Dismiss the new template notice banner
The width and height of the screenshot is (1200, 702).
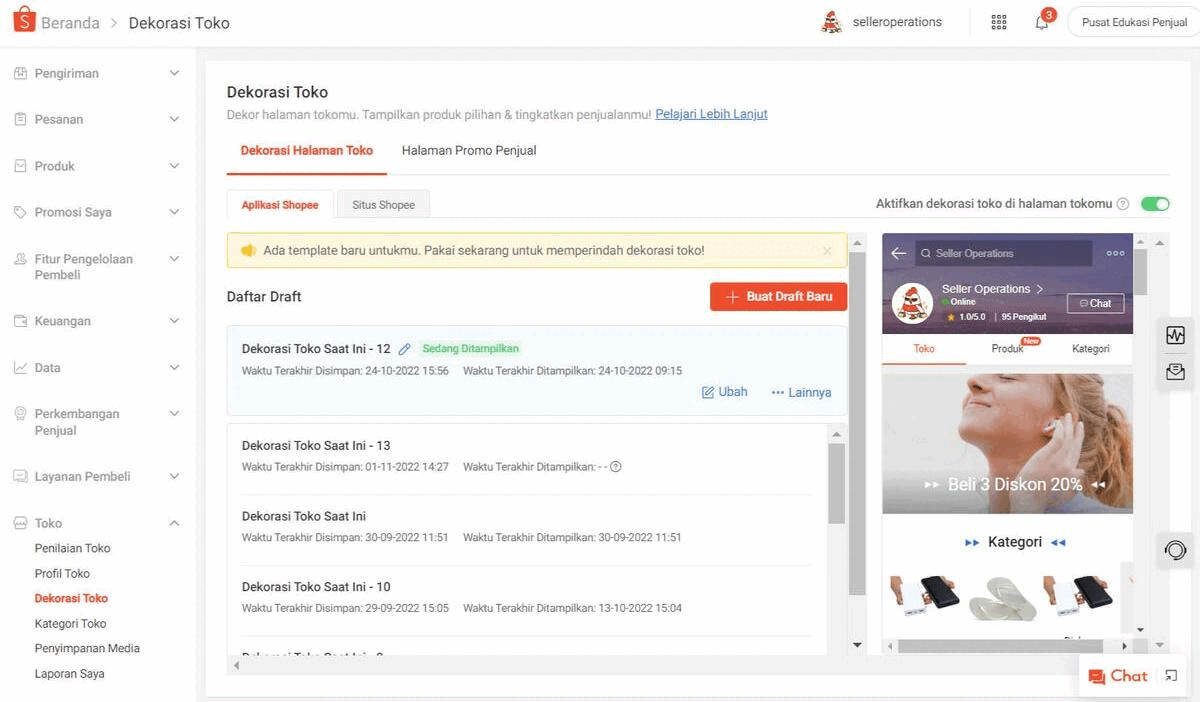(827, 251)
